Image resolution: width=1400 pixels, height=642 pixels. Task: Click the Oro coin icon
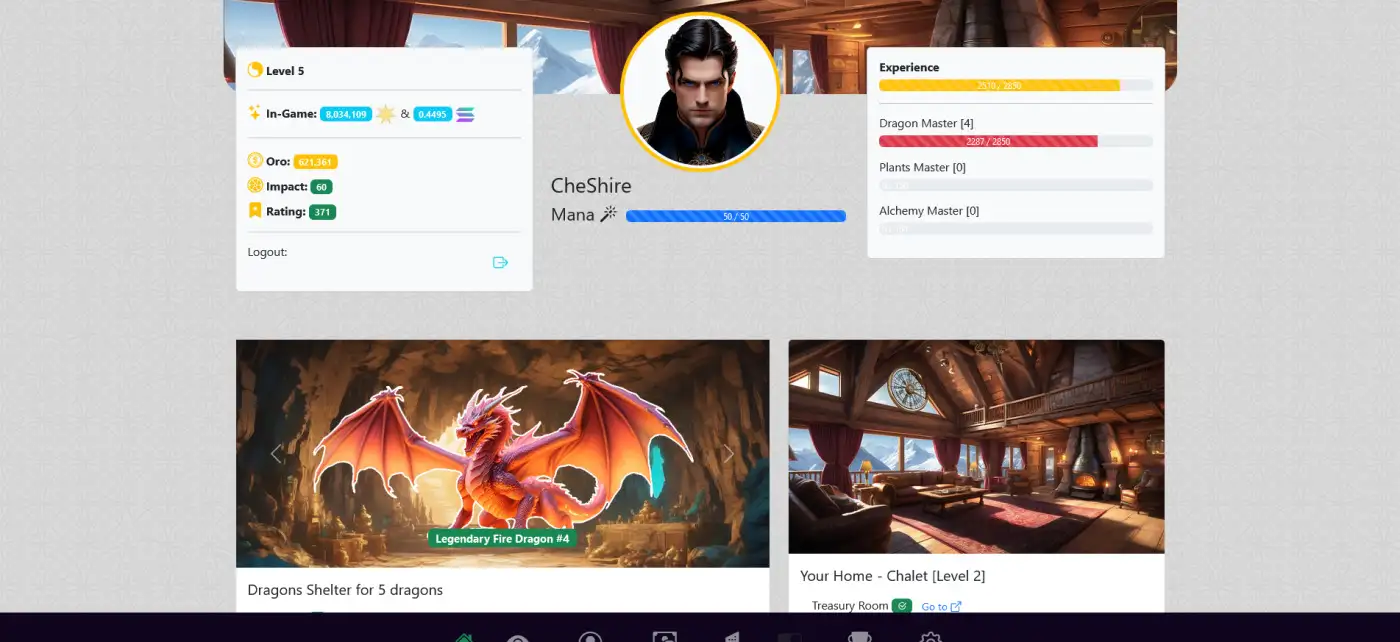(x=255, y=161)
